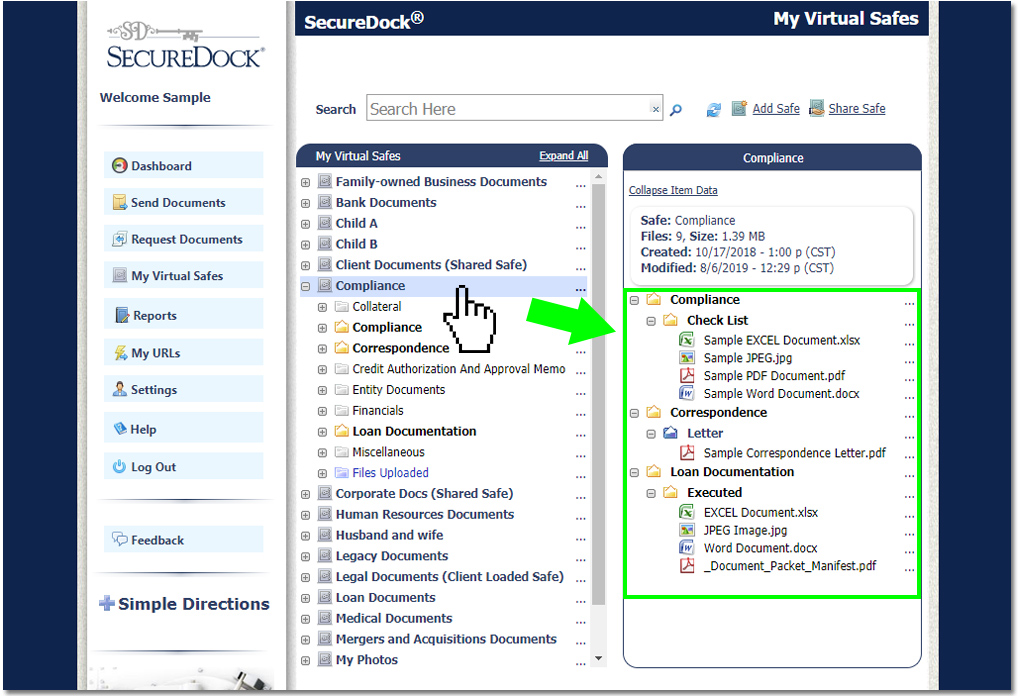Screen dimensions: 1018x696
Task: Click the Correspondence folder icon in left tree
Action: click(341, 347)
